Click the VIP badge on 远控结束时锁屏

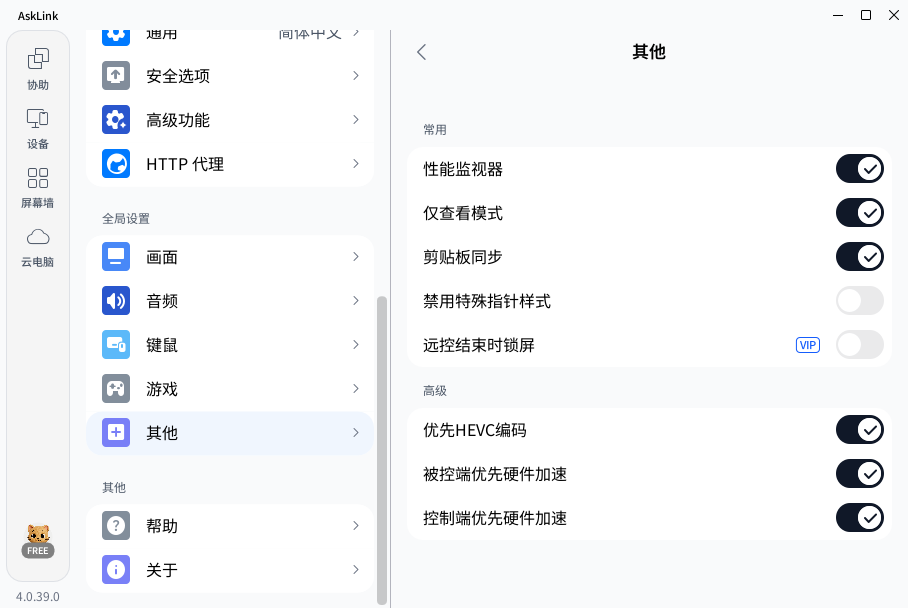[808, 345]
